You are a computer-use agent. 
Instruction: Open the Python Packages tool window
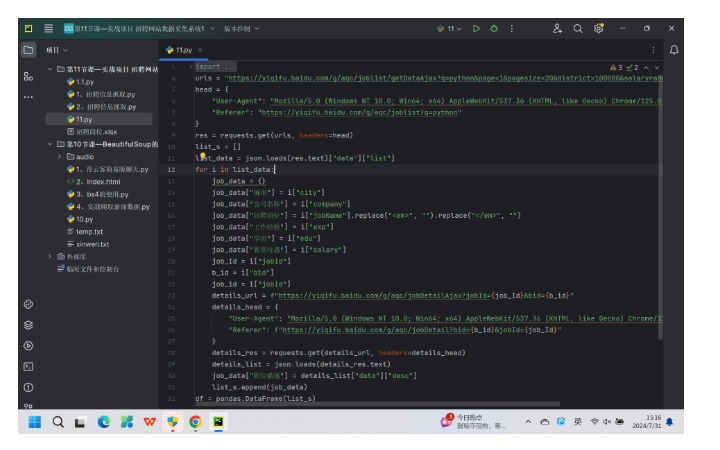tap(28, 325)
